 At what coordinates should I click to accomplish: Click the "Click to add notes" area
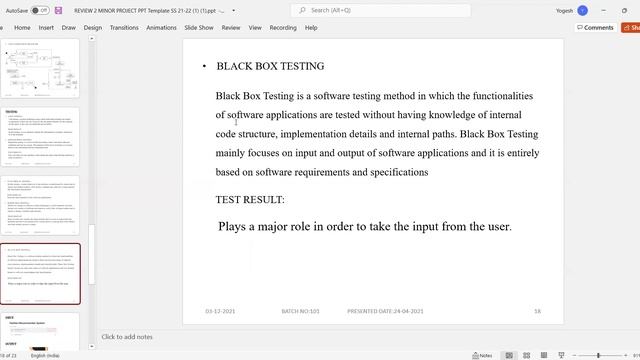127,337
